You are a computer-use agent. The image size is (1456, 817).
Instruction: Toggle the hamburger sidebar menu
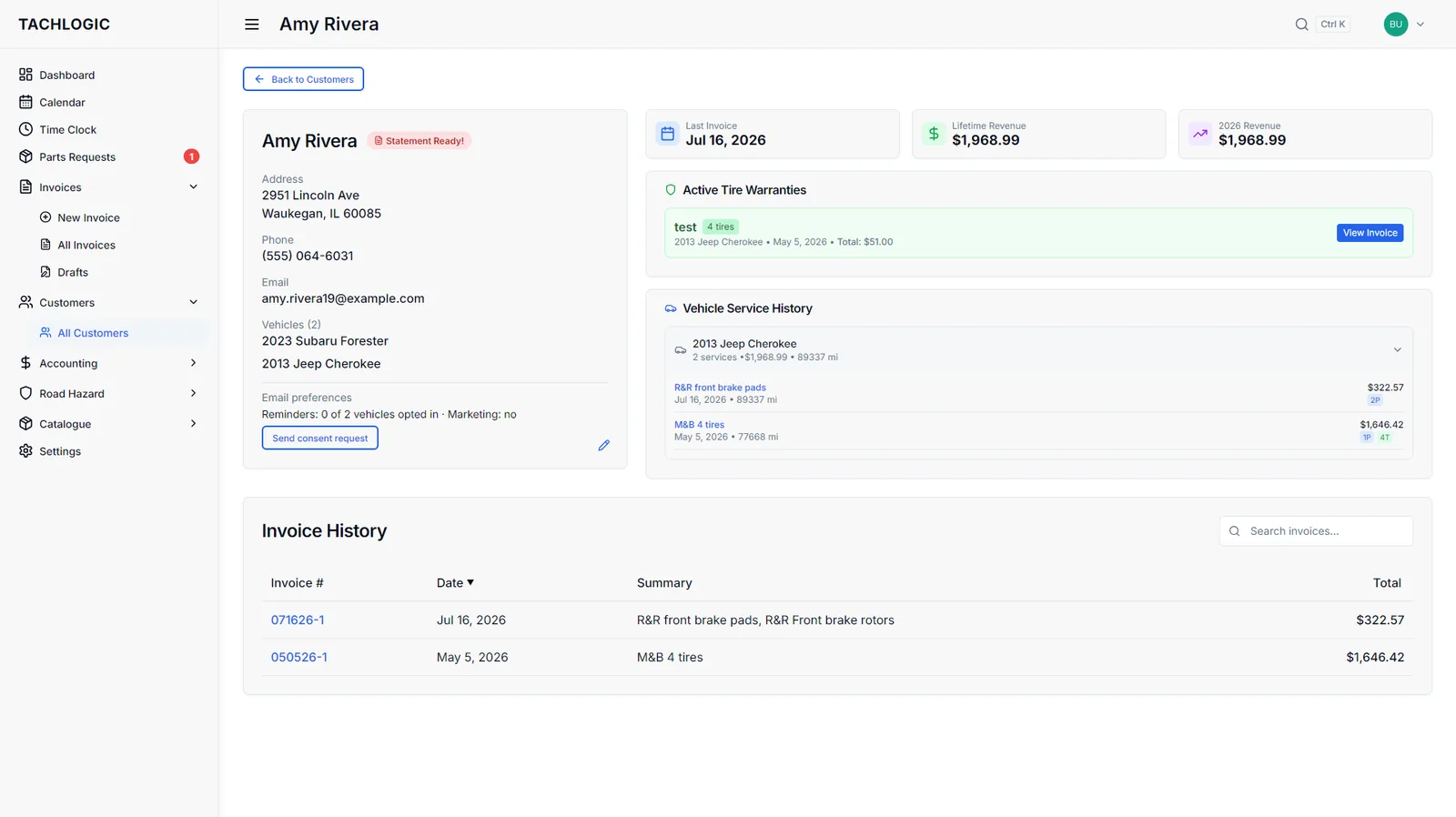[x=252, y=25]
